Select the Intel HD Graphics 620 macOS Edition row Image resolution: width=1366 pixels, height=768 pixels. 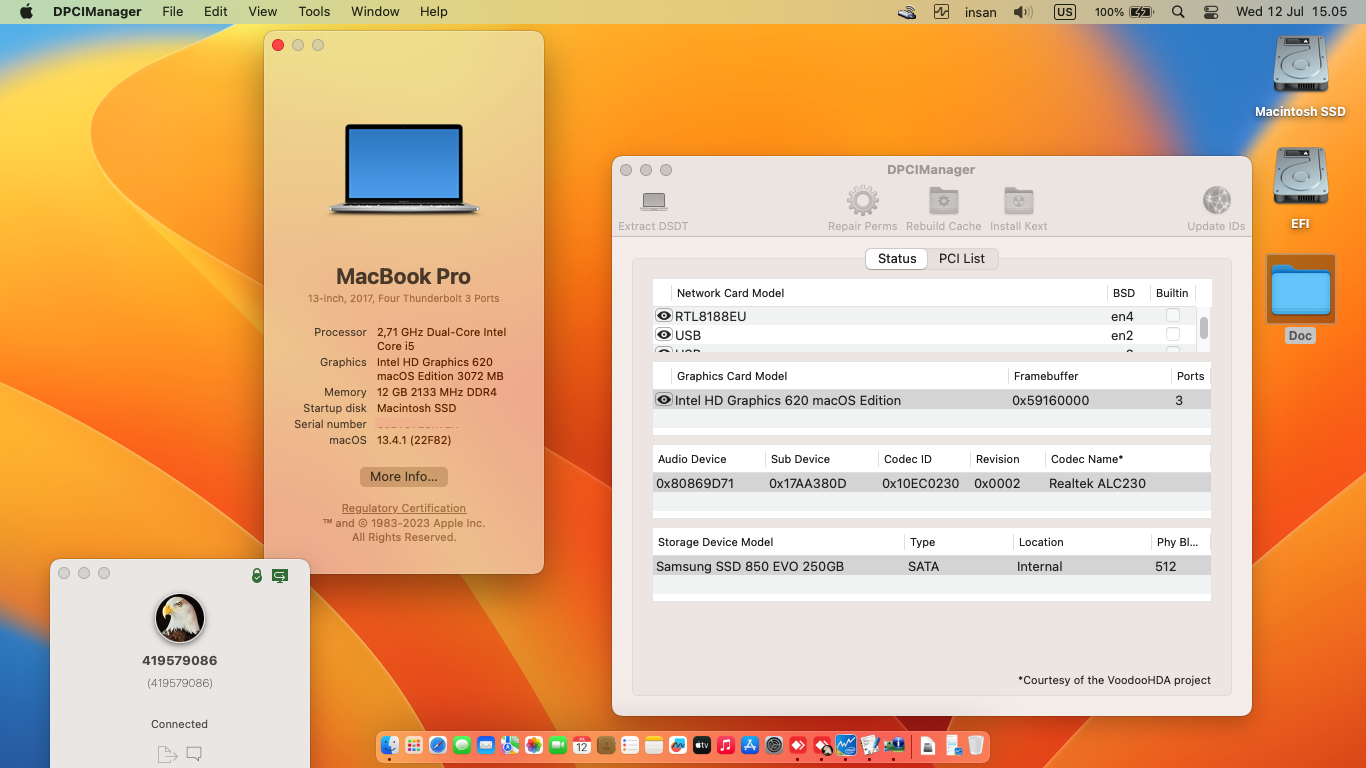932,400
